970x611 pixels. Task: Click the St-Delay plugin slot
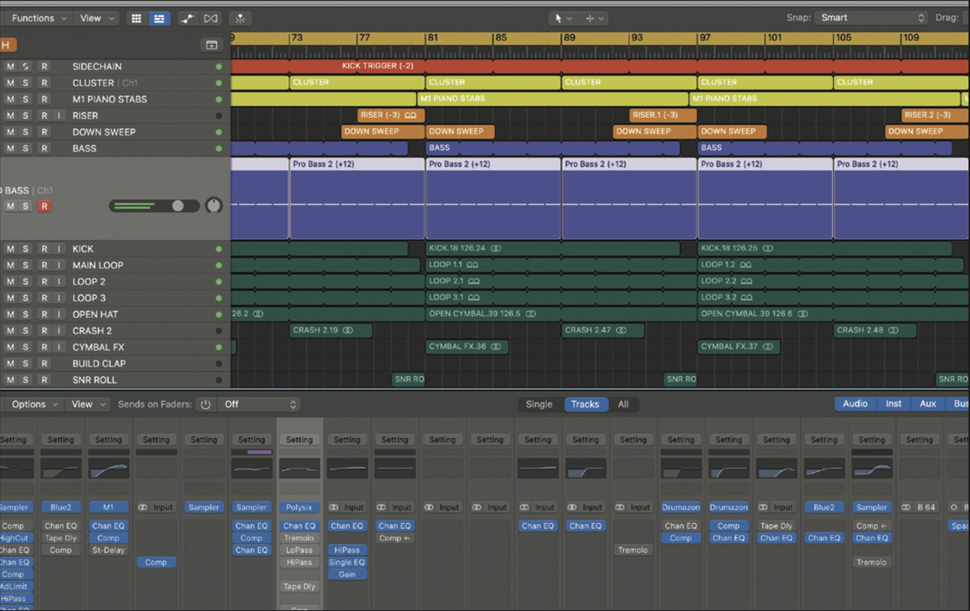coord(108,550)
